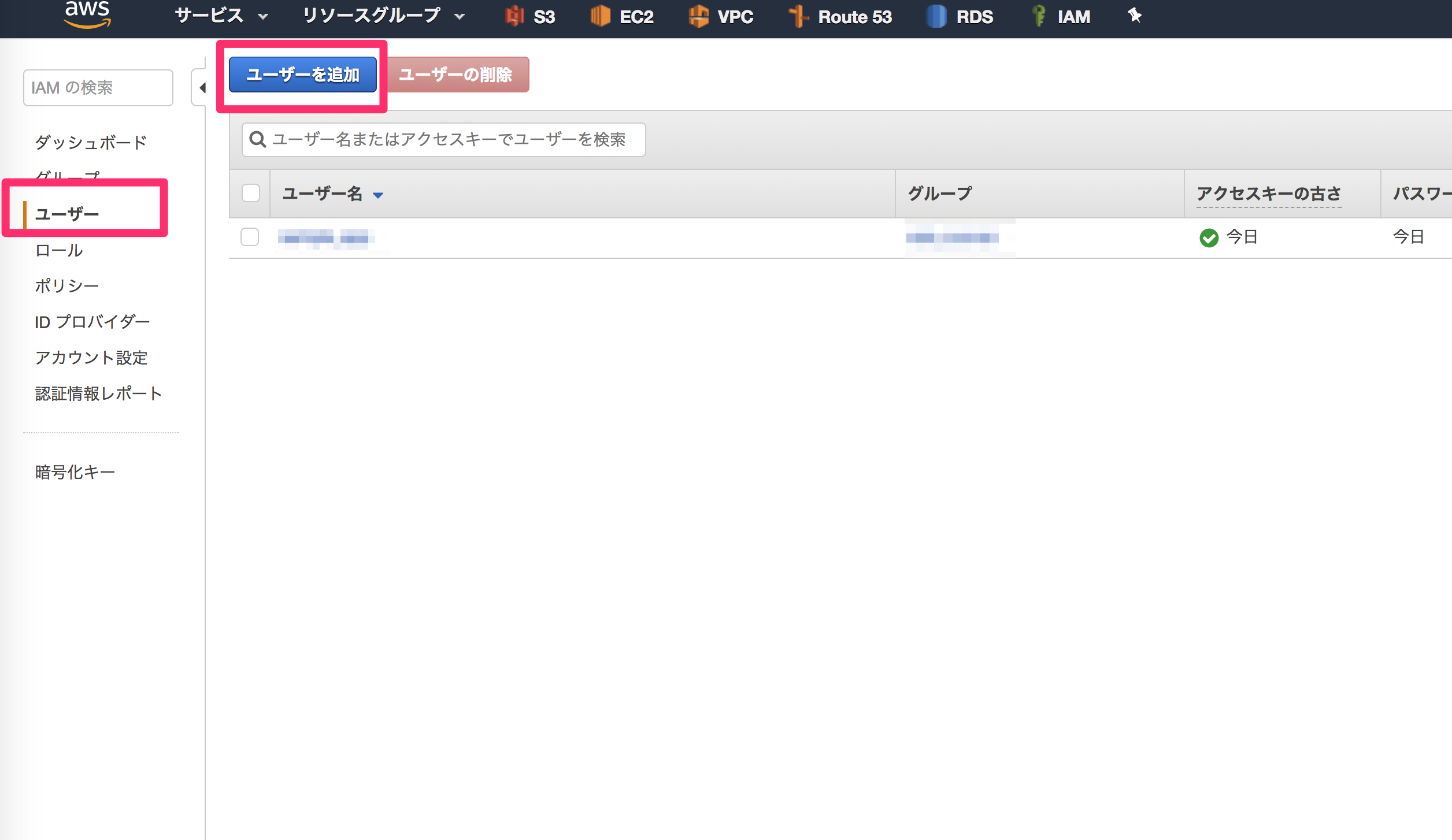This screenshot has height=840, width=1452.
Task: Expand the リソースグループ dropdown menu
Action: click(x=384, y=16)
